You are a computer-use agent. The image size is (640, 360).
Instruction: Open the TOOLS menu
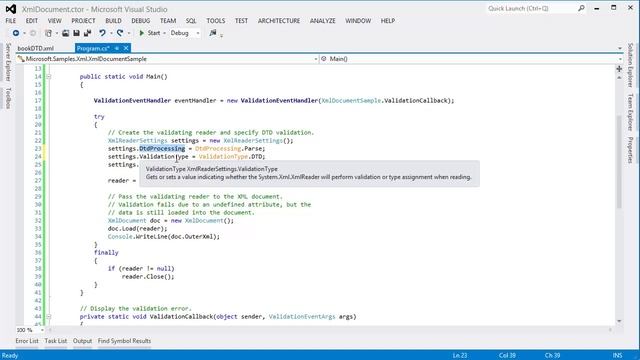(216, 21)
